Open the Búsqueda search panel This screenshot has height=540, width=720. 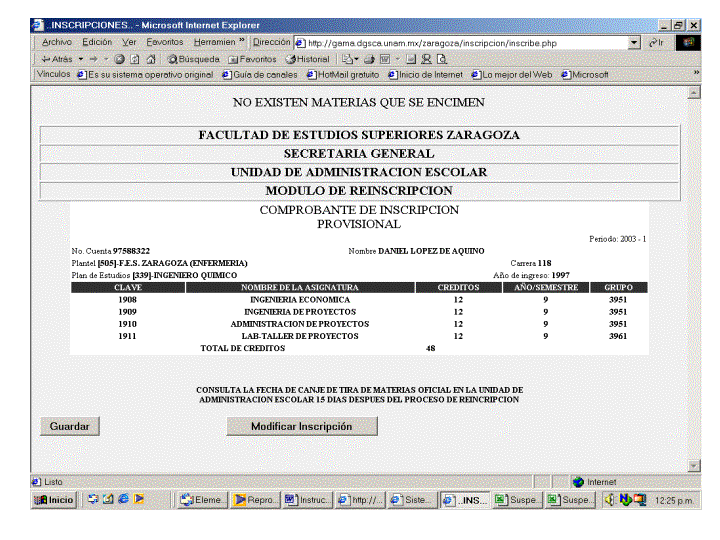(192, 59)
